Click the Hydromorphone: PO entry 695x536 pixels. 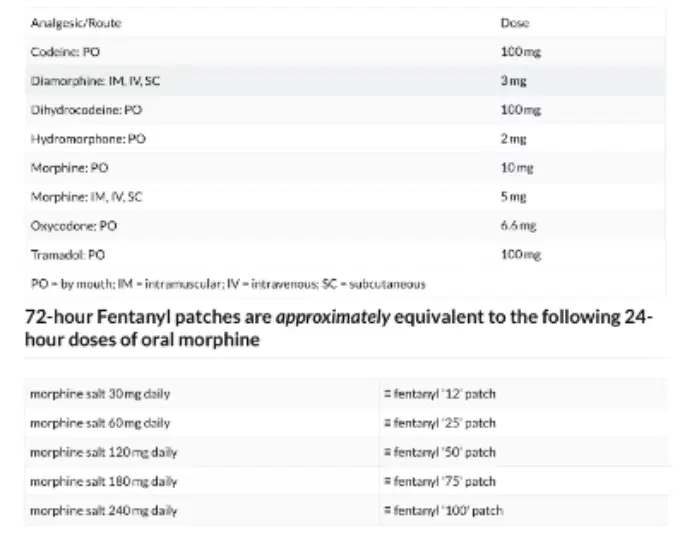tap(88, 139)
